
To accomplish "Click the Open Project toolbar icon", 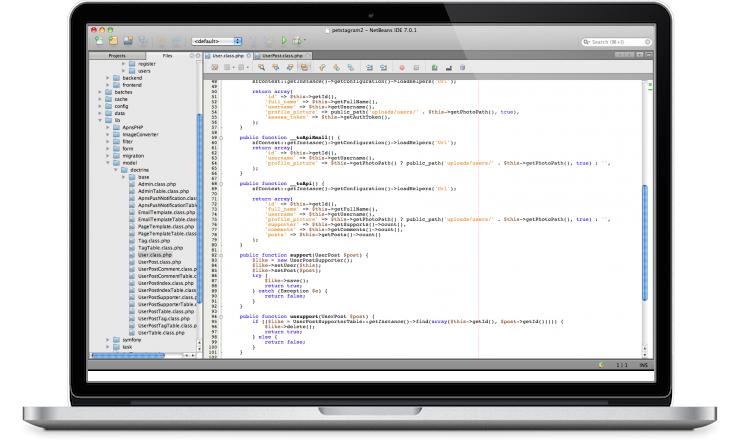I will tap(128, 41).
